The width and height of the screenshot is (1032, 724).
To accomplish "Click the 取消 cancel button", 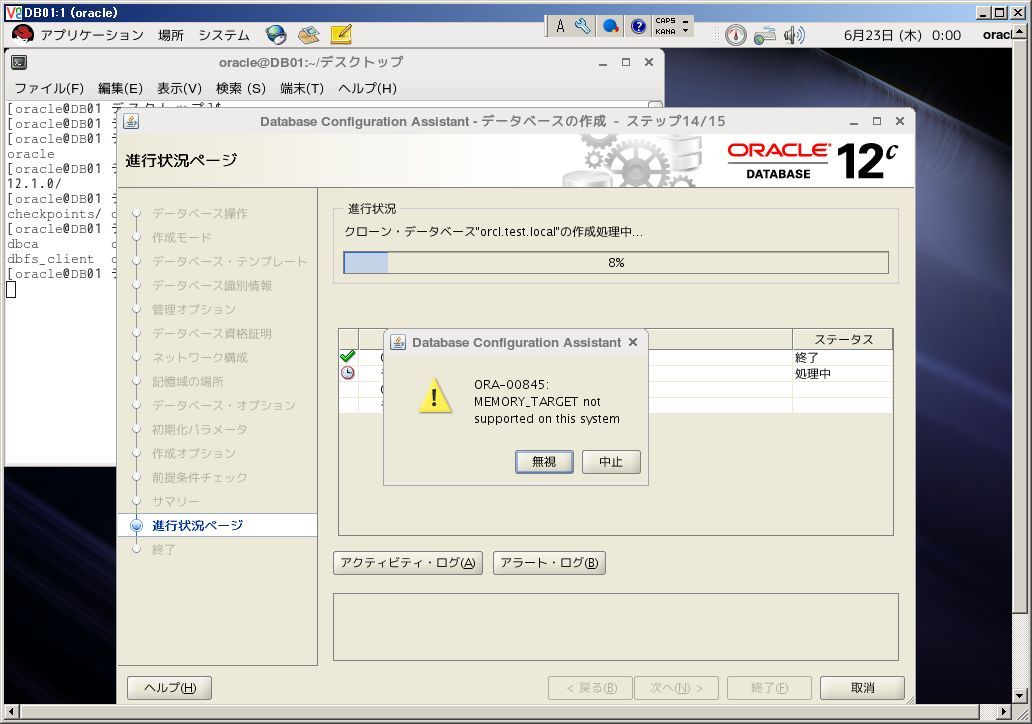I will click(x=862, y=688).
